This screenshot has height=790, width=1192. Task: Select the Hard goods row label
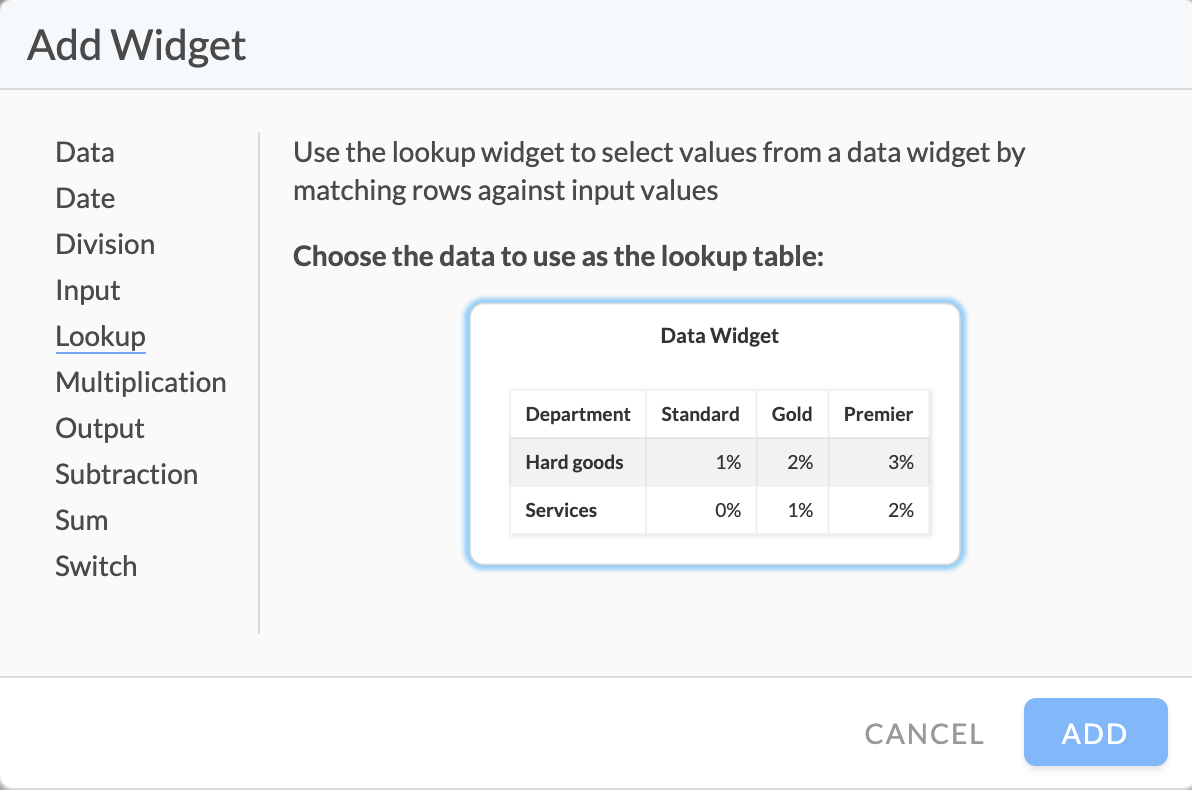pyautogui.click(x=574, y=462)
